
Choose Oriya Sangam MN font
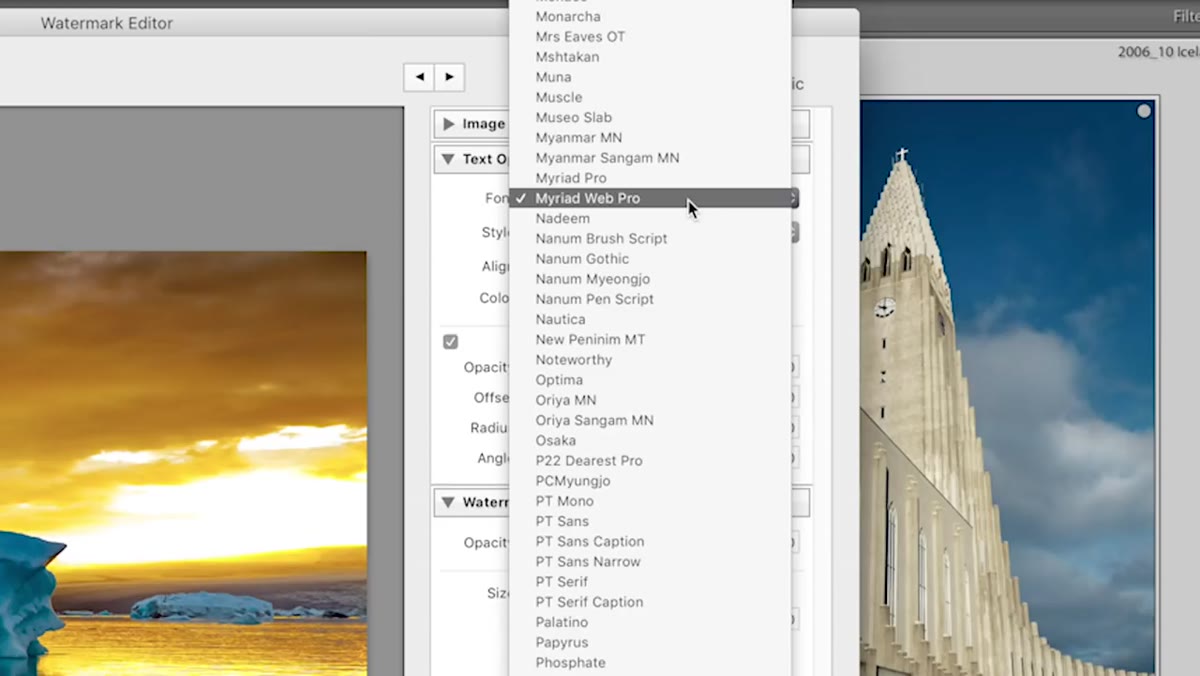pyautogui.click(x=650, y=420)
